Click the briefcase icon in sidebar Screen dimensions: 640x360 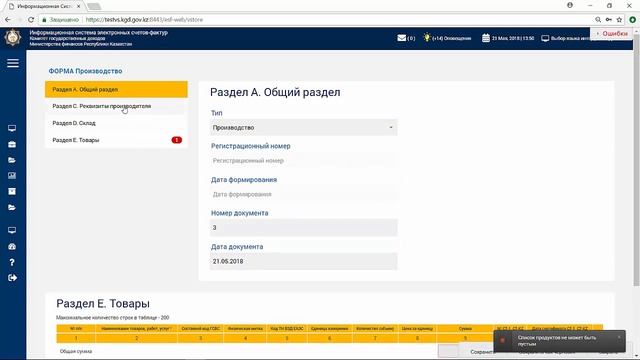(12, 144)
